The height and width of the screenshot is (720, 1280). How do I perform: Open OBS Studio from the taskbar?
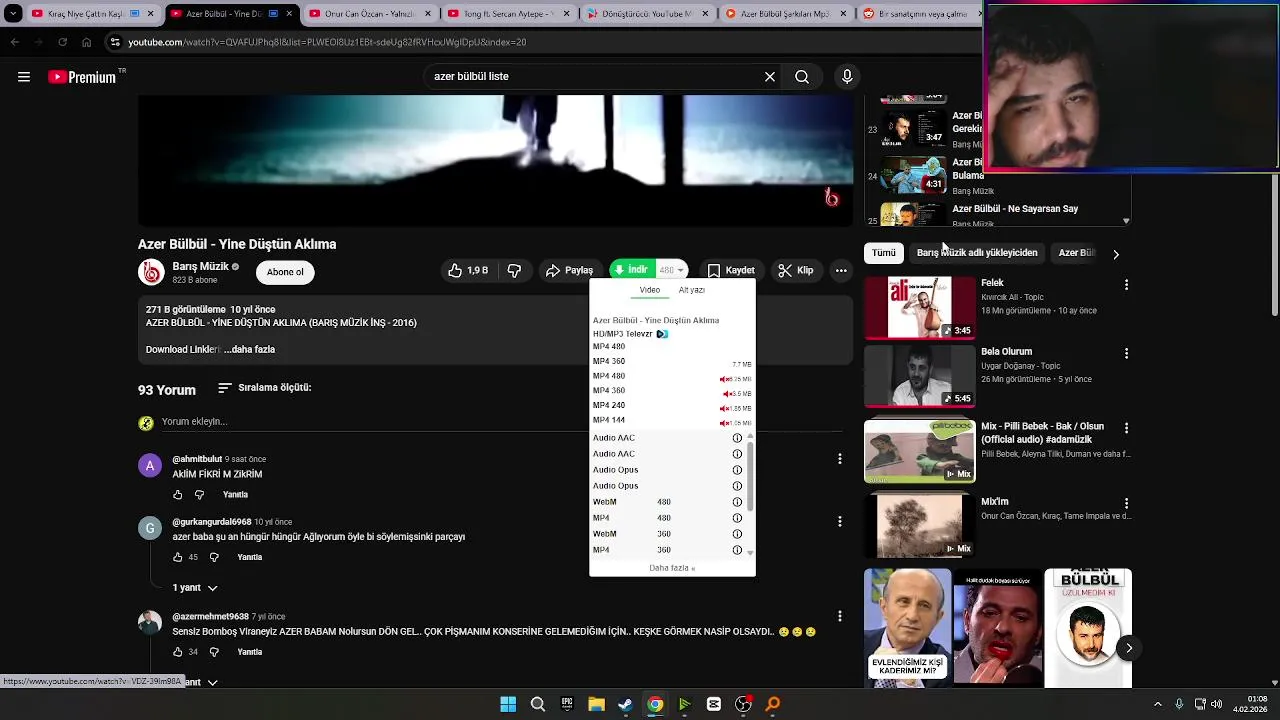(743, 704)
